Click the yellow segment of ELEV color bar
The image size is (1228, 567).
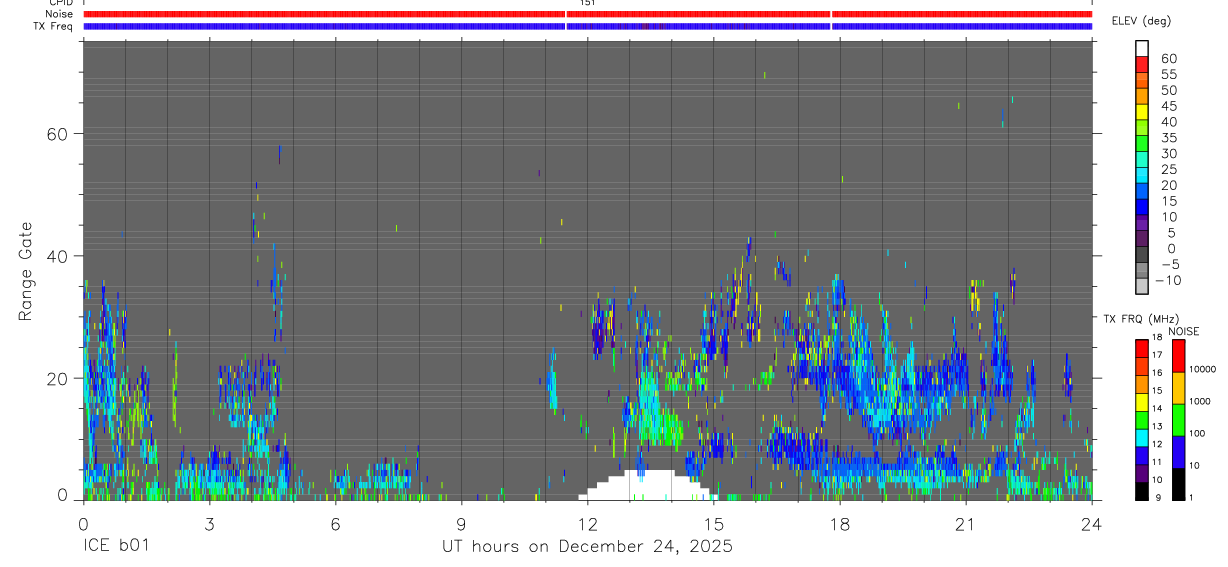click(x=1142, y=112)
